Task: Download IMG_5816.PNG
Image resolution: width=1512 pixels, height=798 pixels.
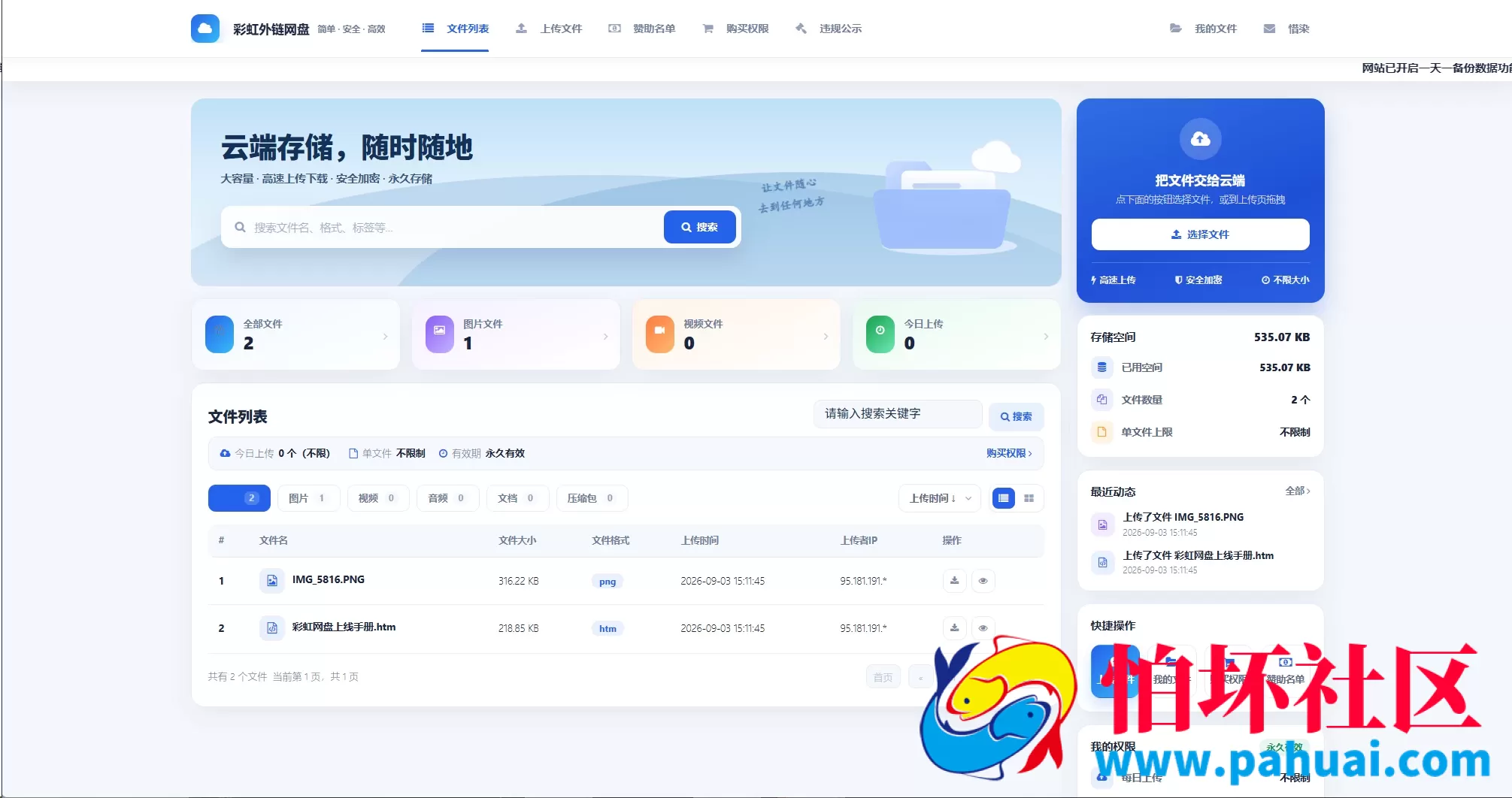Action: pyautogui.click(x=954, y=581)
